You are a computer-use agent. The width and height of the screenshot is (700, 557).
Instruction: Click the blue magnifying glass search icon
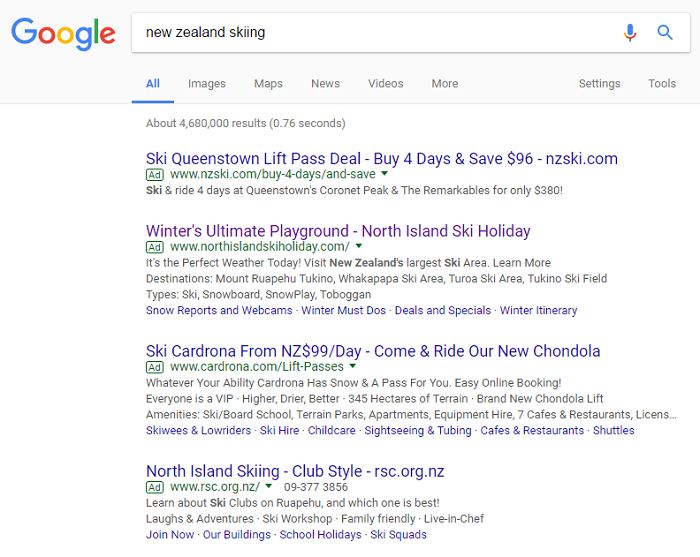[x=665, y=33]
